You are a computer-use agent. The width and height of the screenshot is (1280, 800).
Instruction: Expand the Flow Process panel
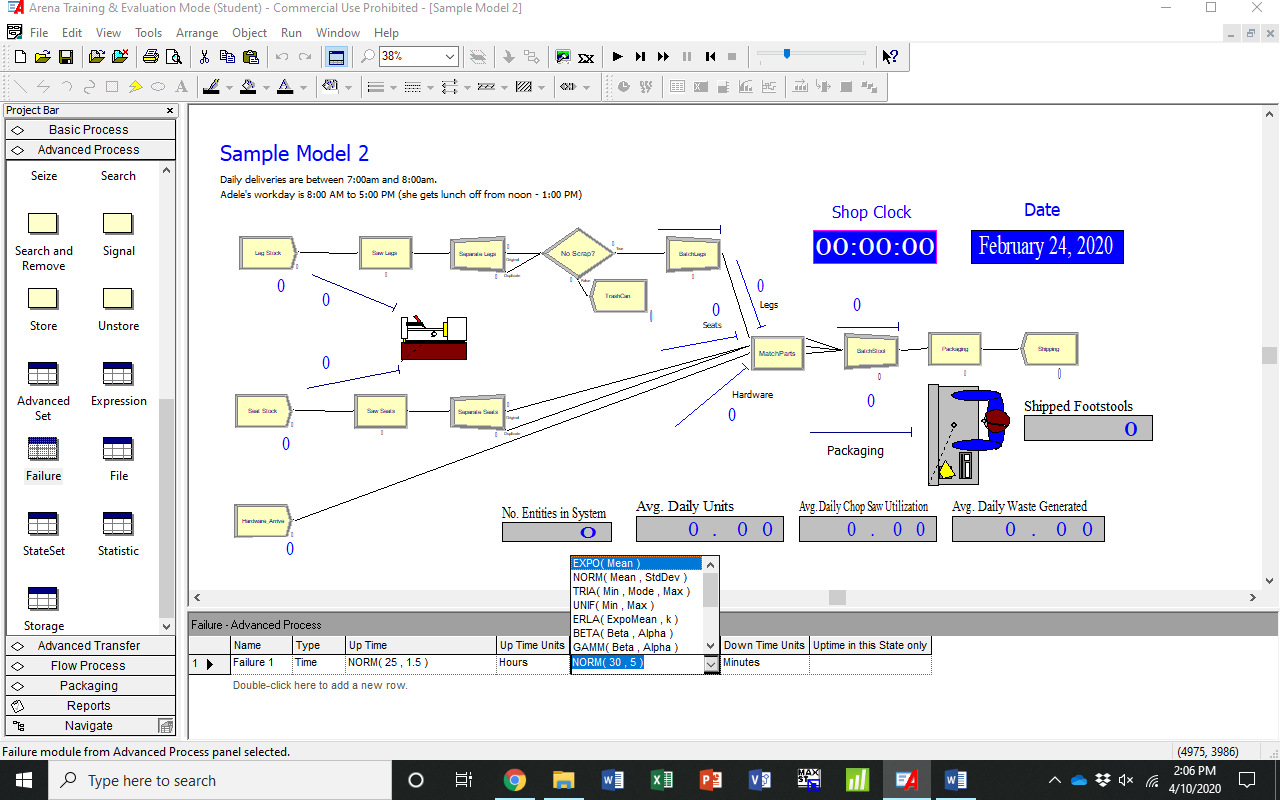pos(90,666)
